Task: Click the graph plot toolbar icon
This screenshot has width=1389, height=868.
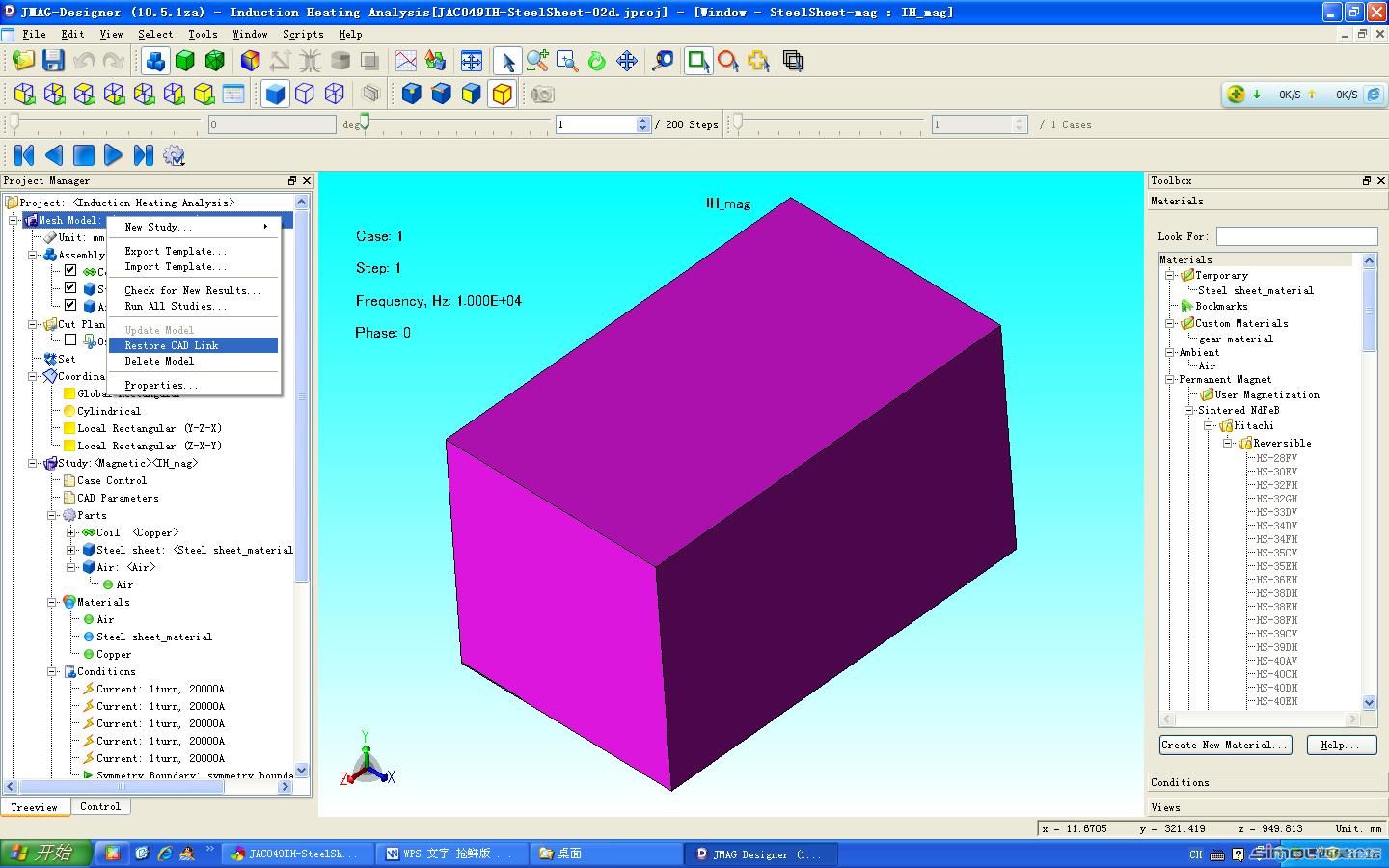Action: (x=406, y=61)
